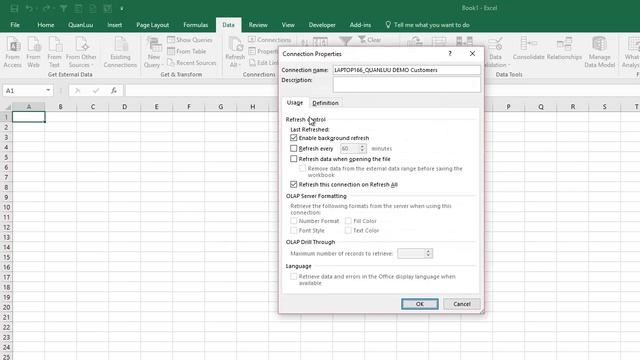Click Tell me what you want to do
Image resolution: width=640 pixels, height=360 pixels.
click(431, 25)
